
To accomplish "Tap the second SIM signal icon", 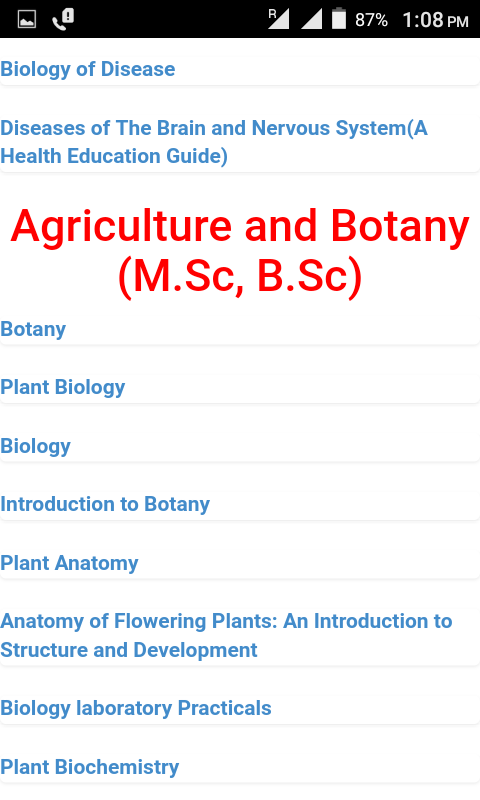I will [x=311, y=19].
